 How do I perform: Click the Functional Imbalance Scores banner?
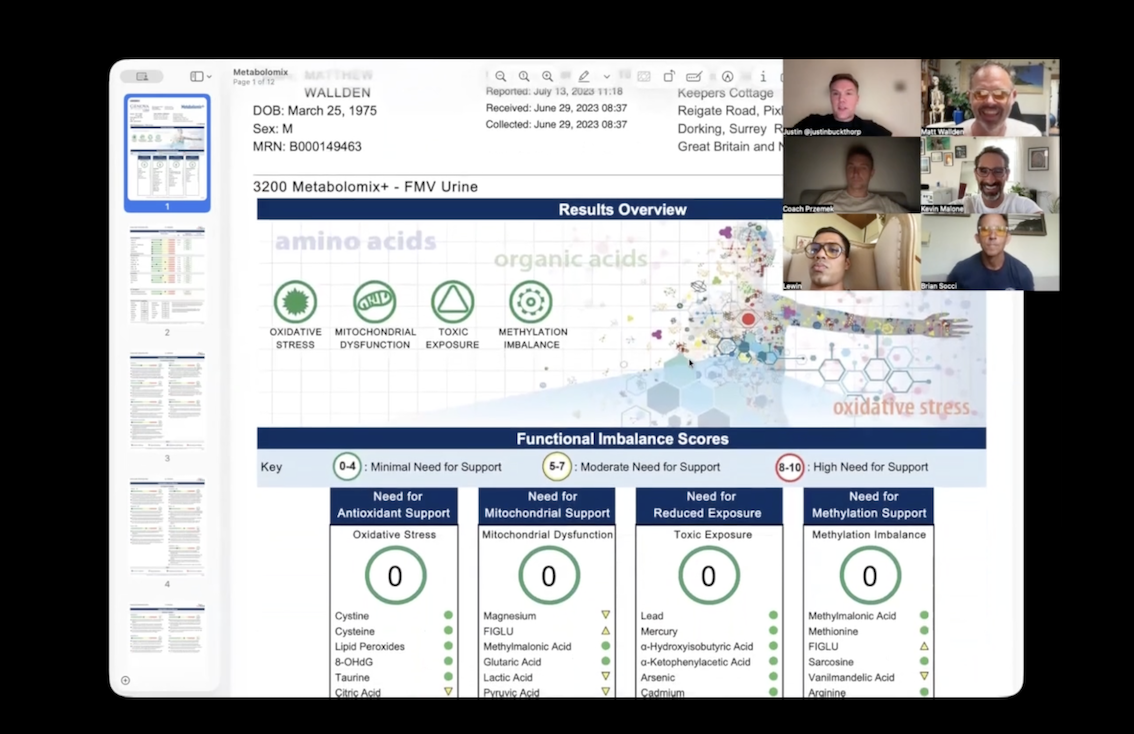pyautogui.click(x=621, y=439)
